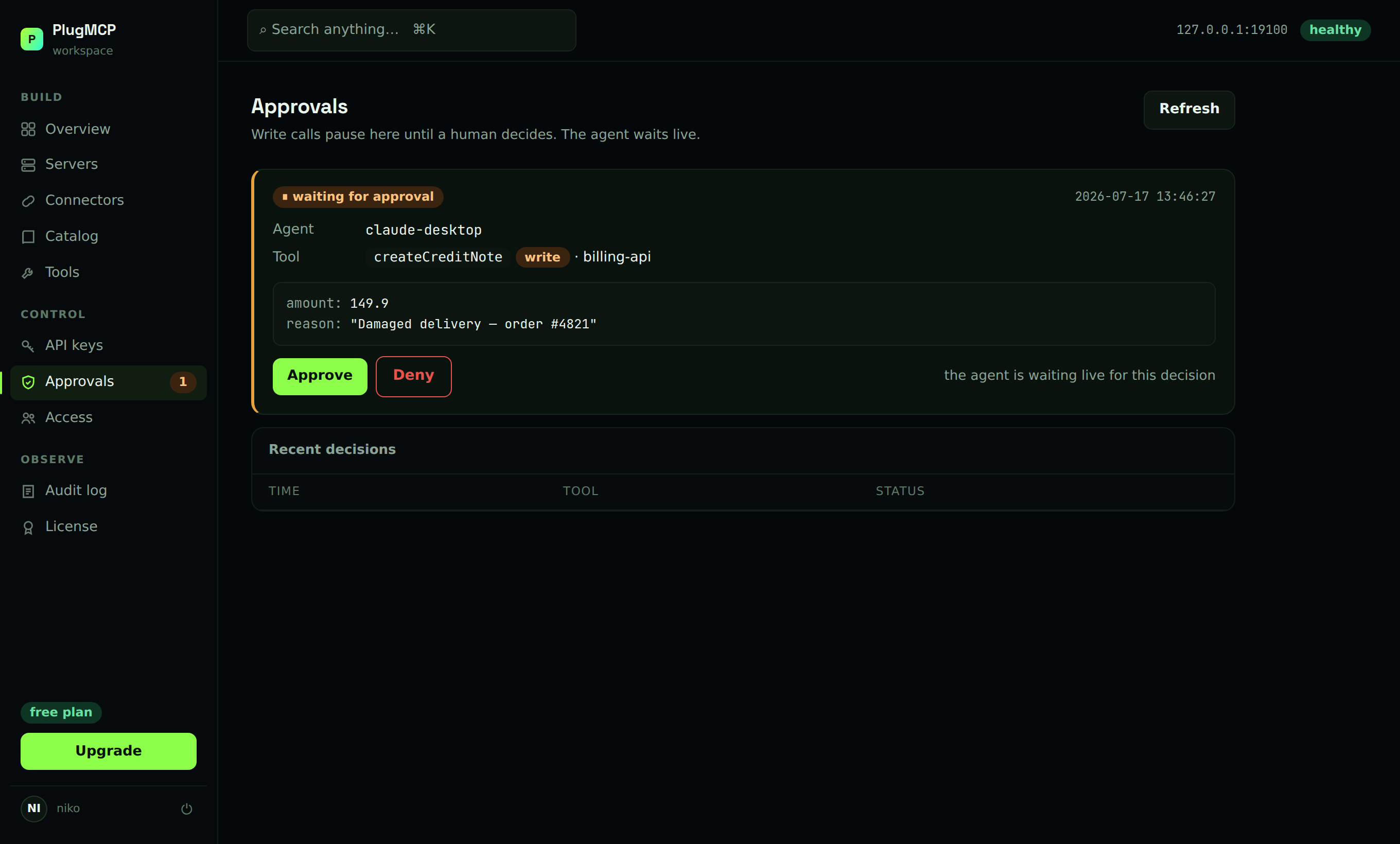The width and height of the screenshot is (1400, 844).
Task: Click the Approvals shield icon
Action: point(28,382)
